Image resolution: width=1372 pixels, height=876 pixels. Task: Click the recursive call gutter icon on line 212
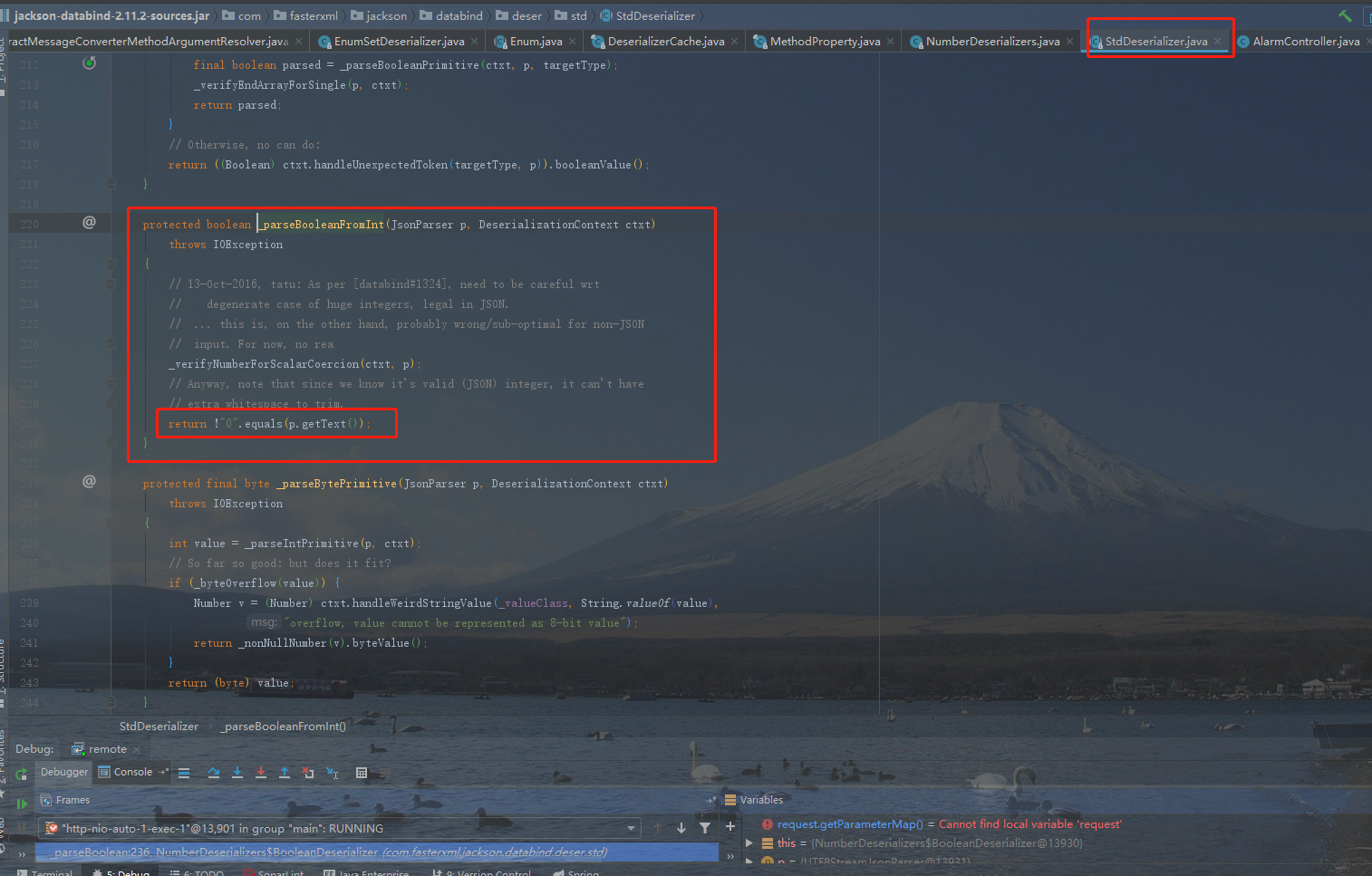tap(89, 63)
